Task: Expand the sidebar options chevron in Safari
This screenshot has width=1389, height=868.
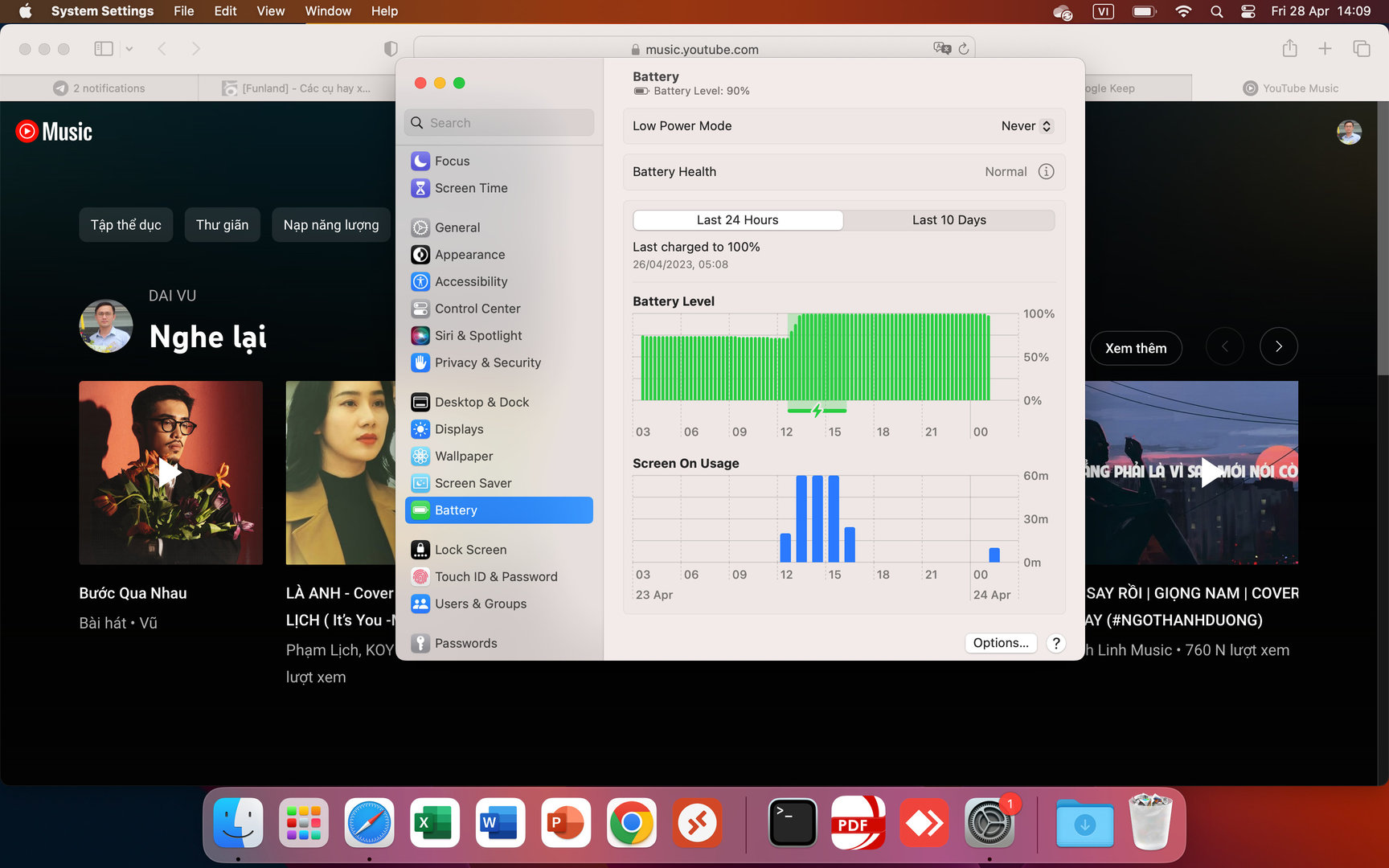Action: point(129,49)
